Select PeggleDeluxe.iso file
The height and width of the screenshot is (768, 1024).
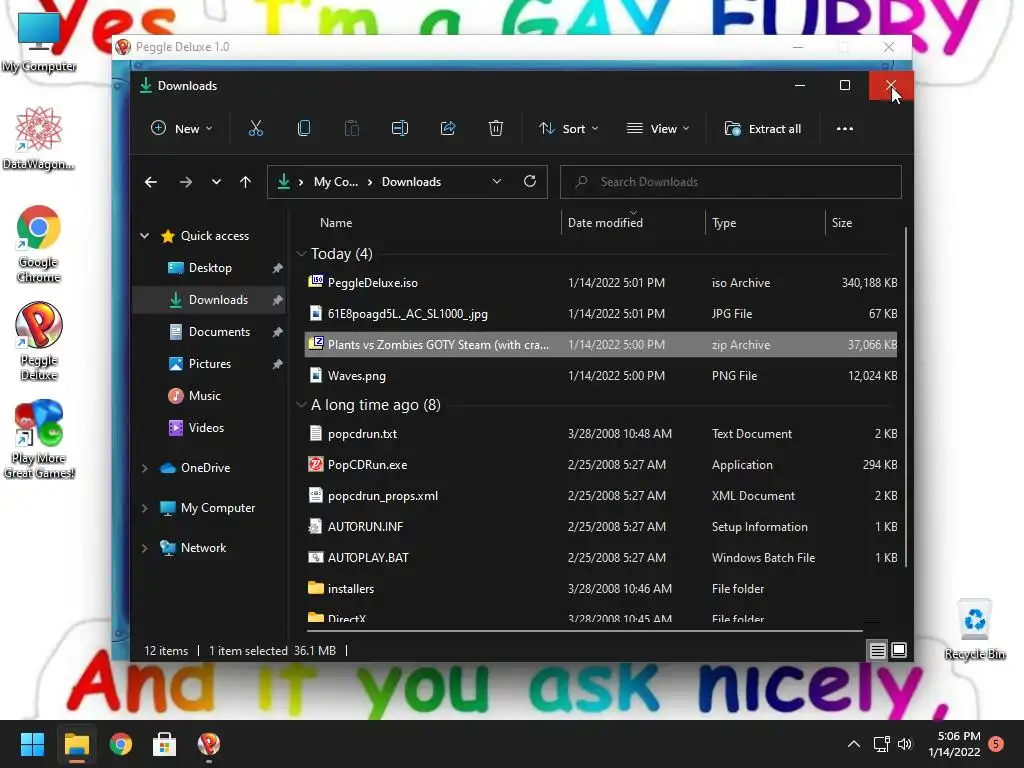[x=601, y=283]
